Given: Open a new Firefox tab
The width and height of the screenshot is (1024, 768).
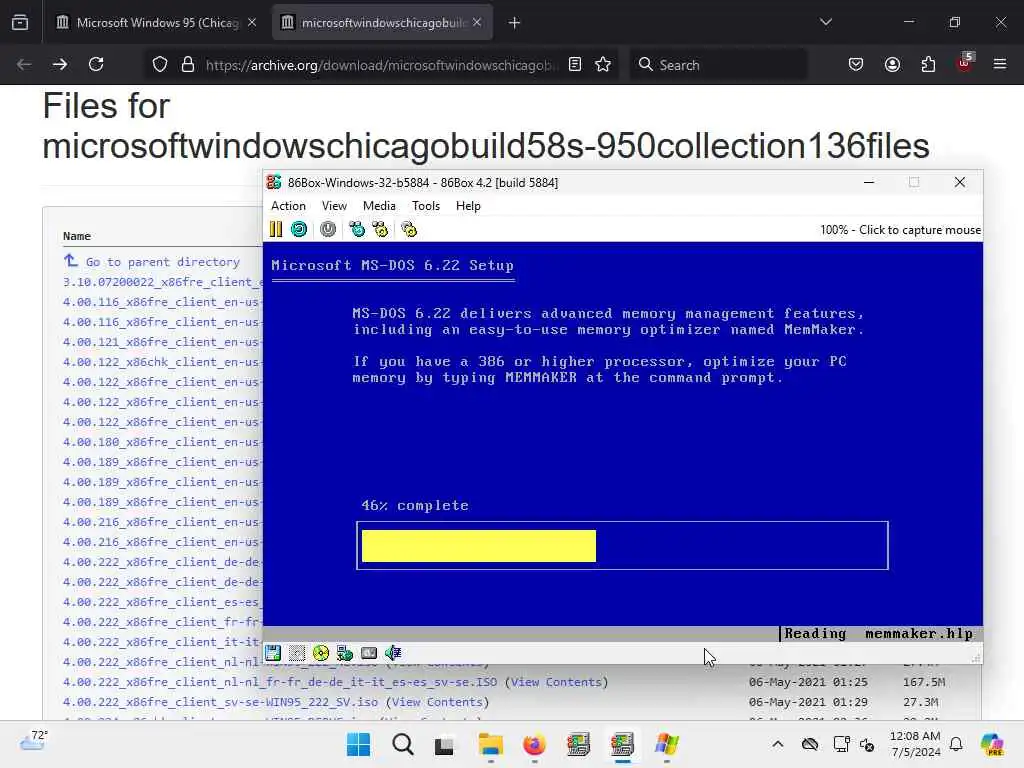Looking at the screenshot, I should 515,23.
